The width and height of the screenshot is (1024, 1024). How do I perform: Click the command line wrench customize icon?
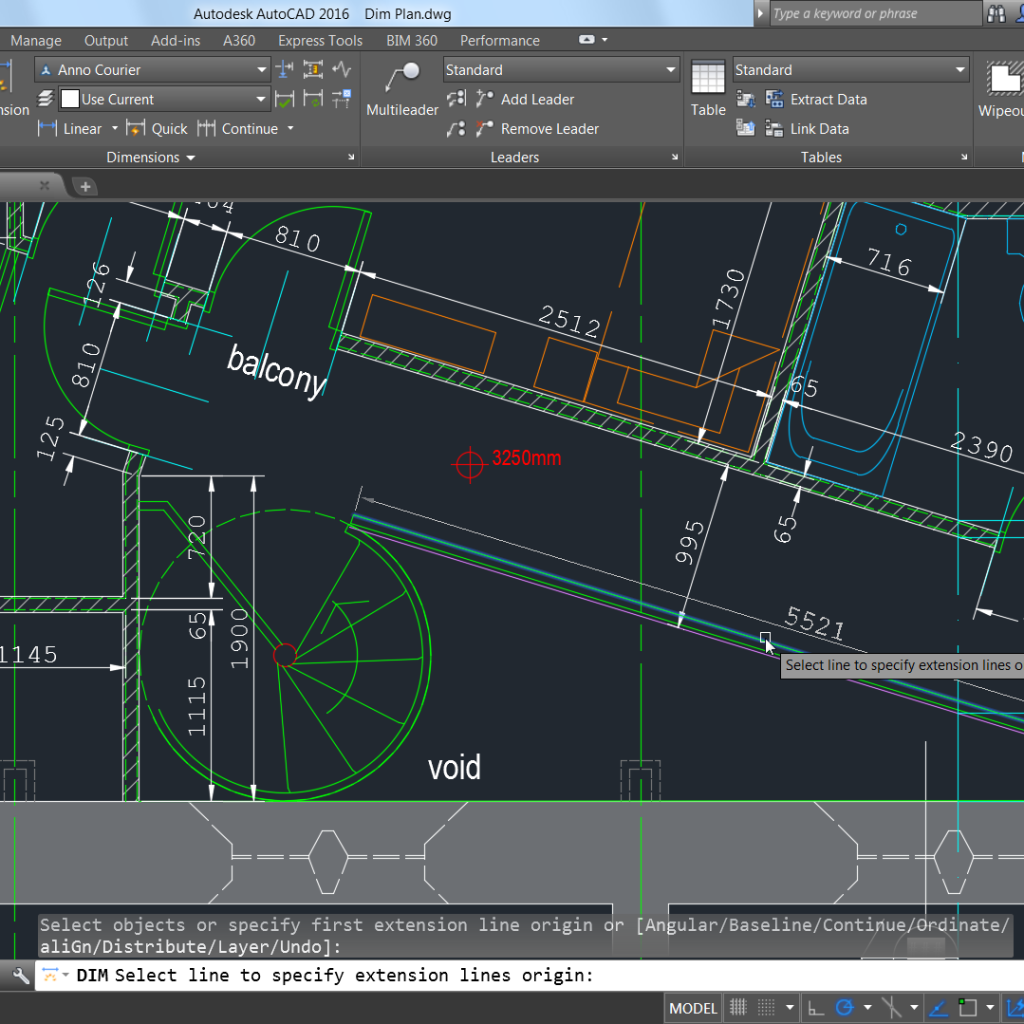[x=20, y=976]
